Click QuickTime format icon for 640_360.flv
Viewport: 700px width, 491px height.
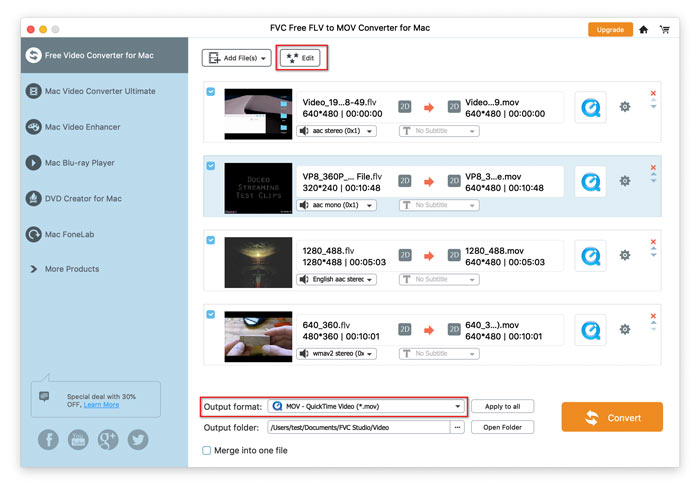pos(590,330)
